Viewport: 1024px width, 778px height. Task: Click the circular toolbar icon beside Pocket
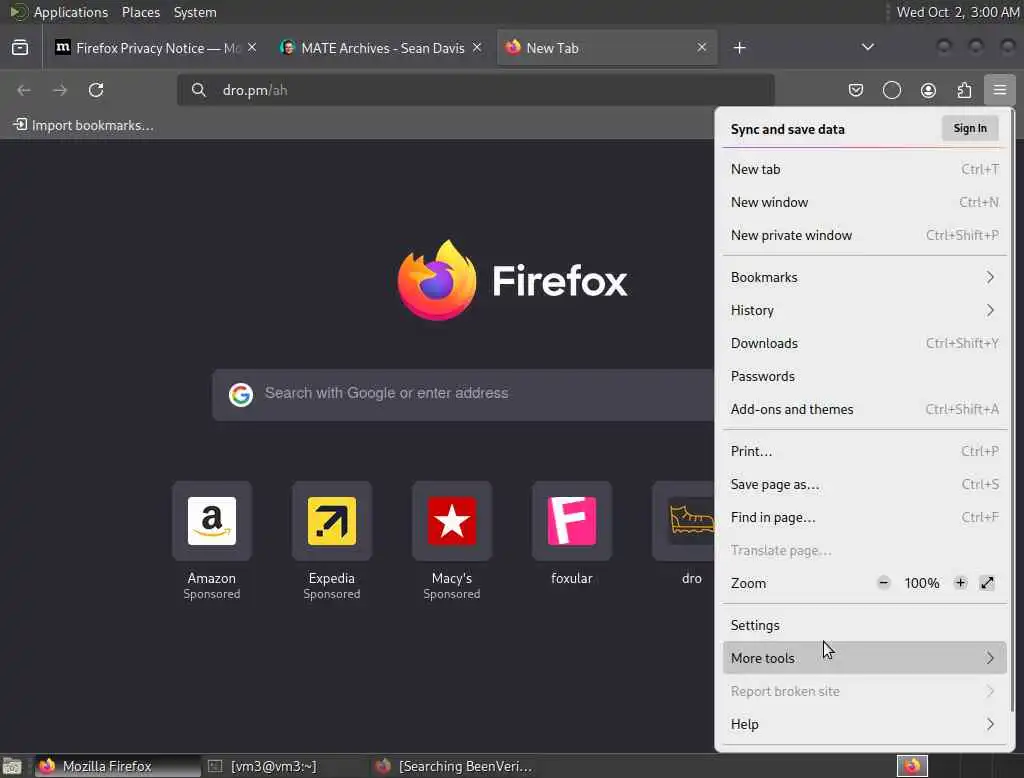point(891,90)
